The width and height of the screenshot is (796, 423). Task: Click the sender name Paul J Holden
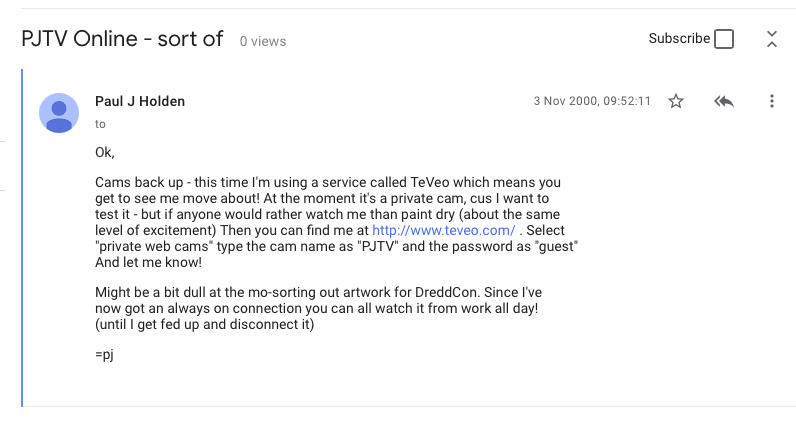coord(140,102)
